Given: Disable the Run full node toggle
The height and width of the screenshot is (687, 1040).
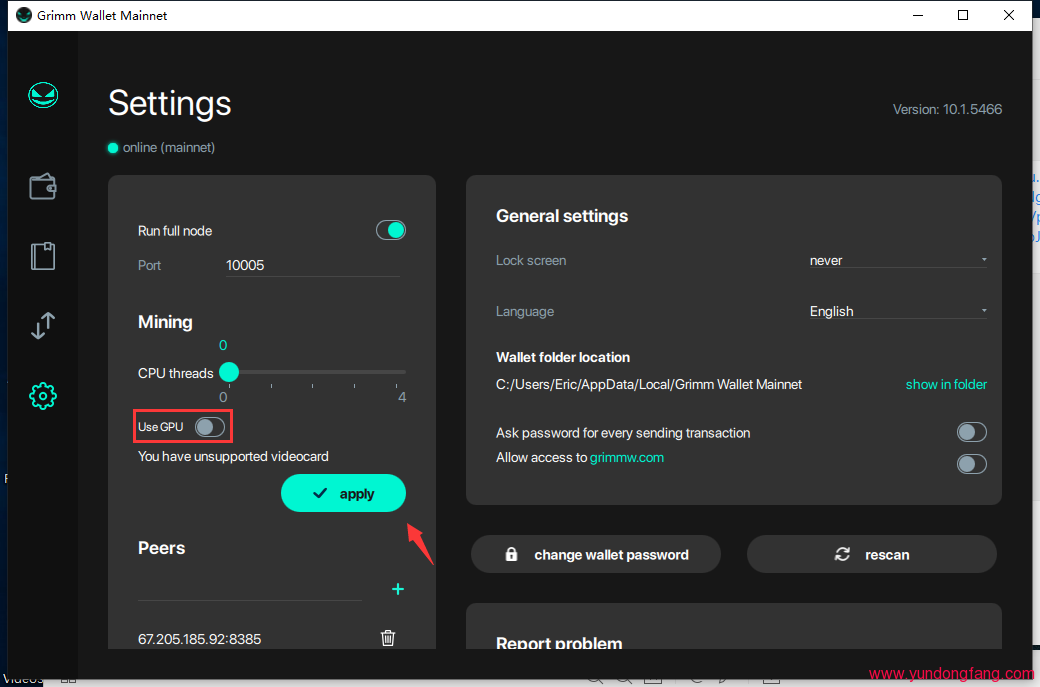Looking at the screenshot, I should [x=390, y=230].
